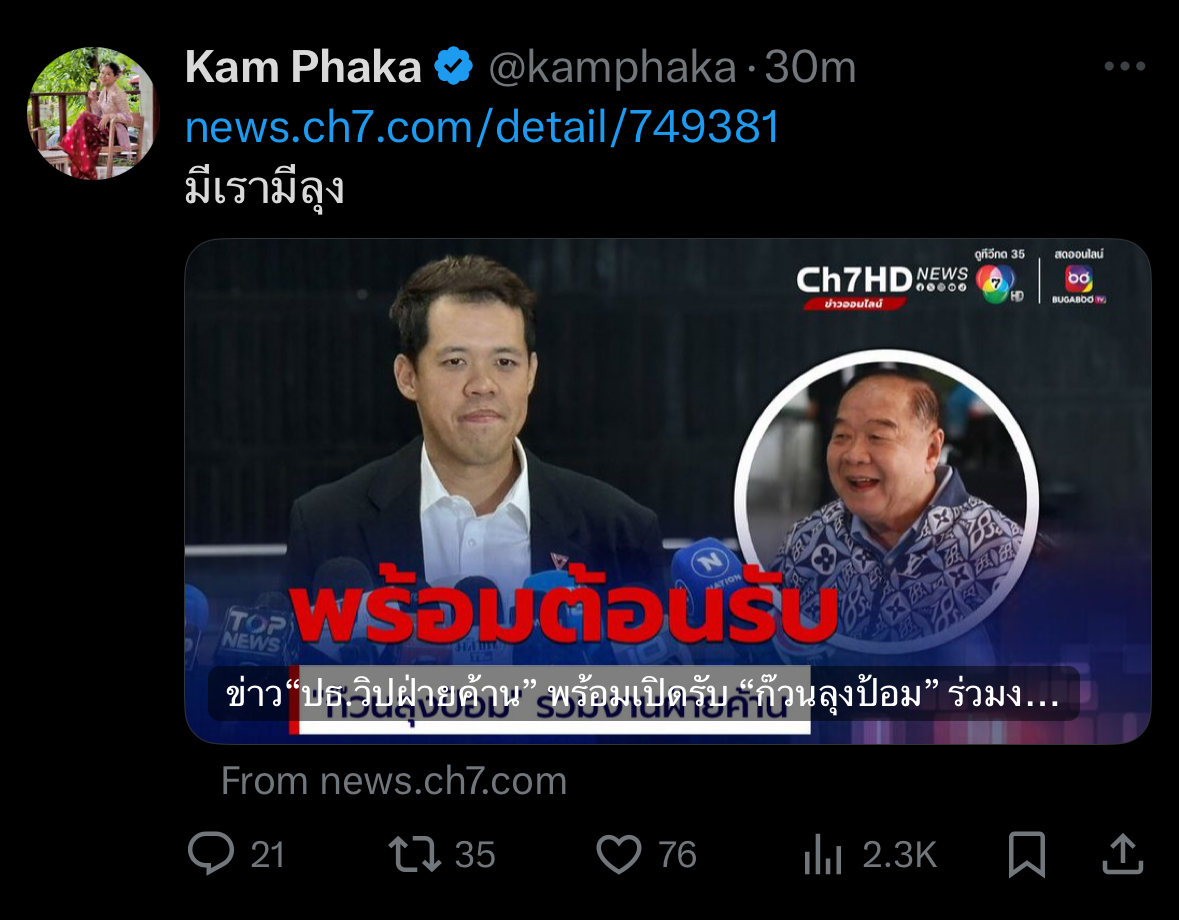
Task: Click the tweet text มีเรามีลุง
Action: point(264,188)
